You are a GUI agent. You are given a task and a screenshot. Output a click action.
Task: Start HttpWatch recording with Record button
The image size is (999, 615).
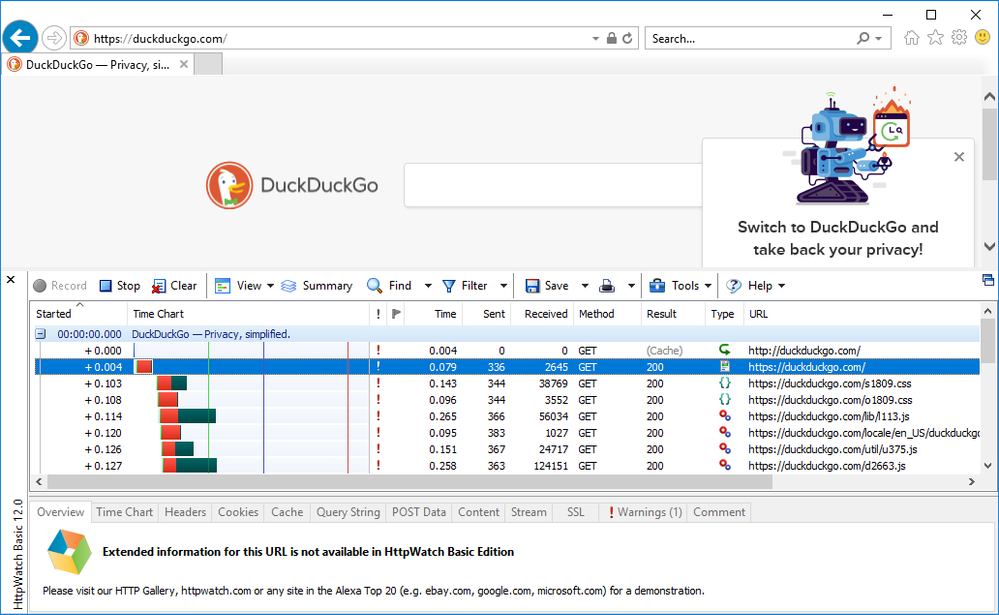pos(60,286)
